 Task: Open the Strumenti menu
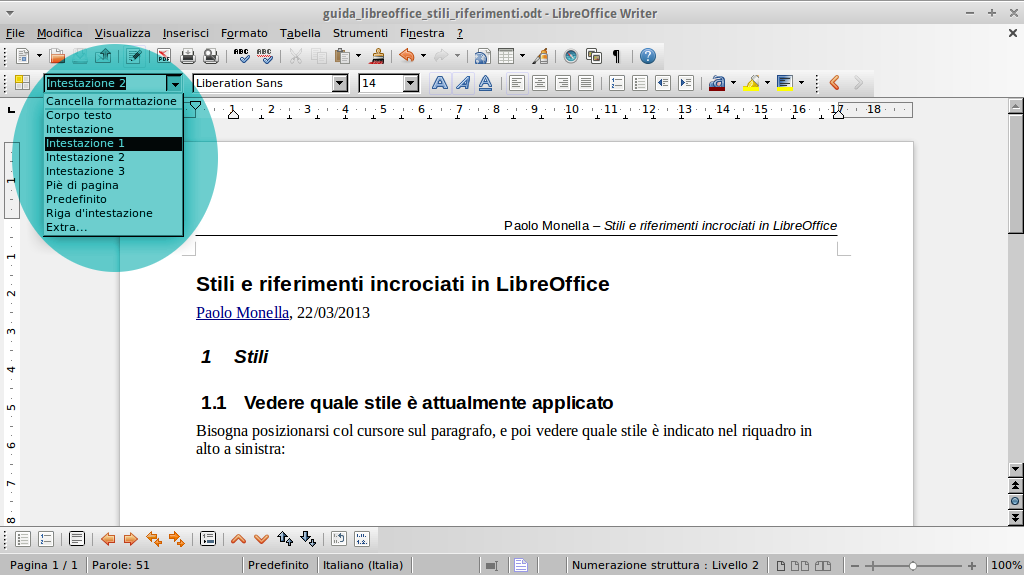tap(360, 33)
